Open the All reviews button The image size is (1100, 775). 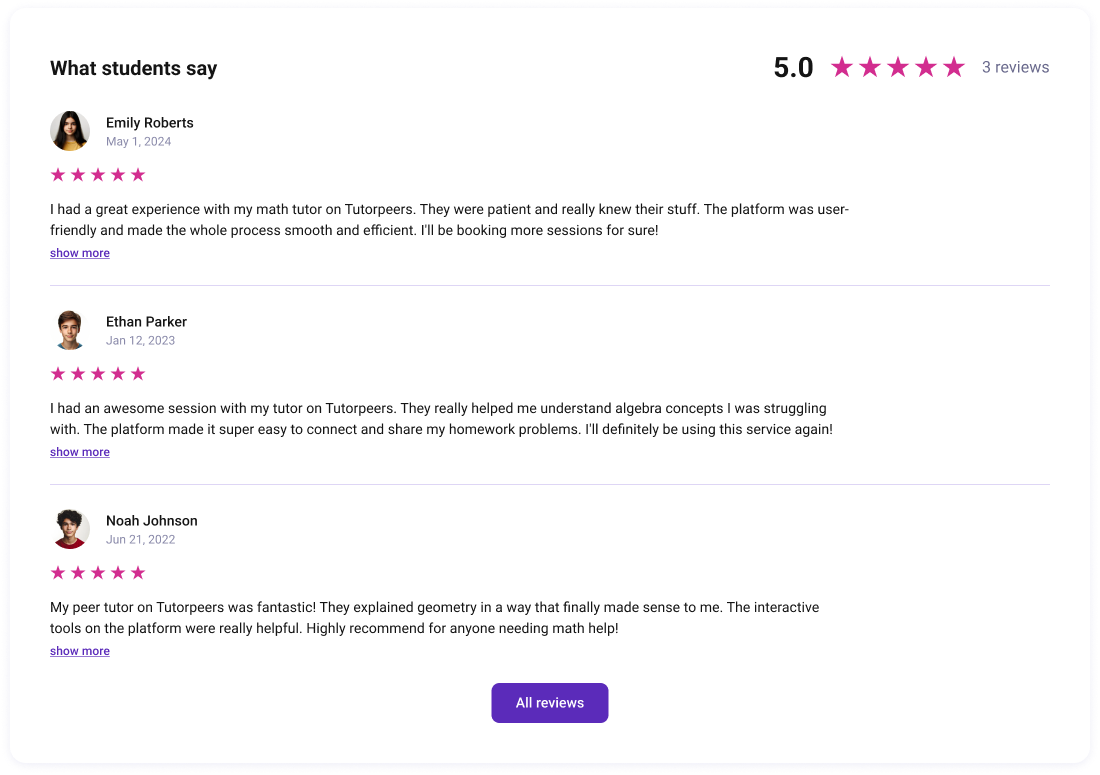(550, 703)
